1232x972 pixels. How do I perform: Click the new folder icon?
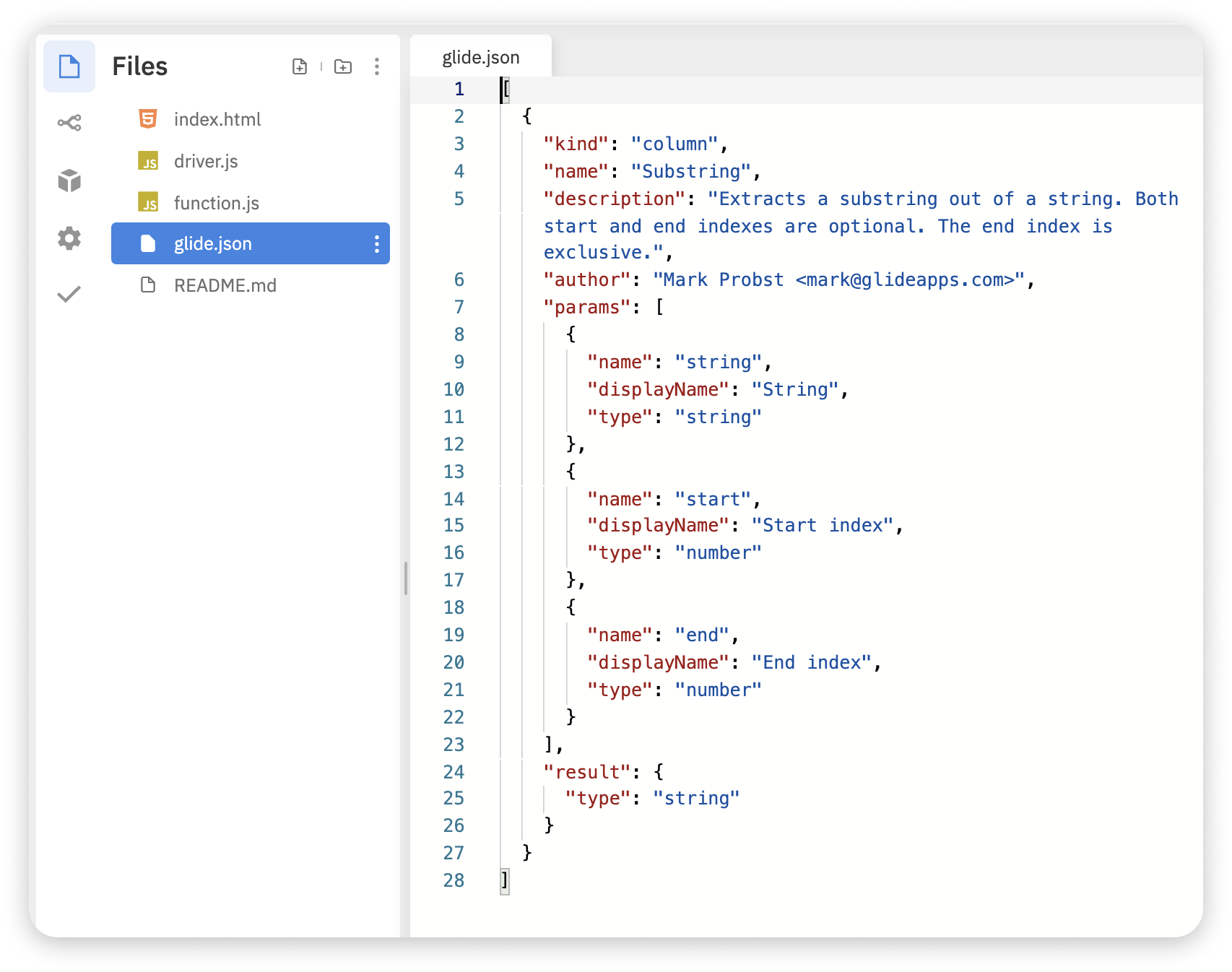click(x=343, y=66)
